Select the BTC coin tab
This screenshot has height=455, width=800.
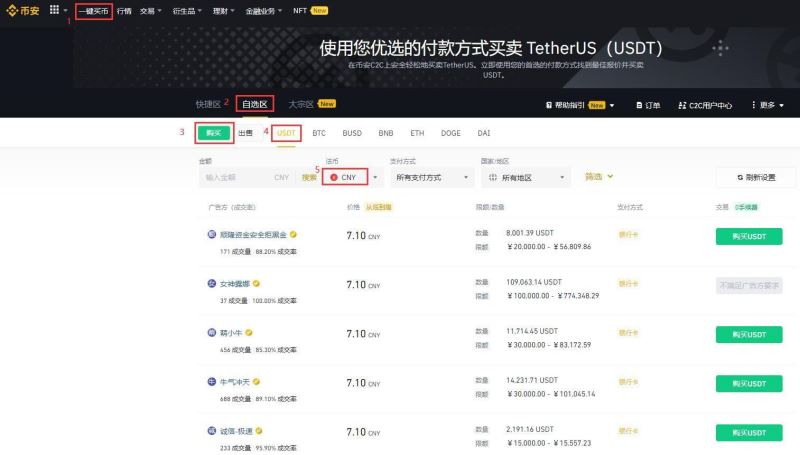click(x=319, y=133)
